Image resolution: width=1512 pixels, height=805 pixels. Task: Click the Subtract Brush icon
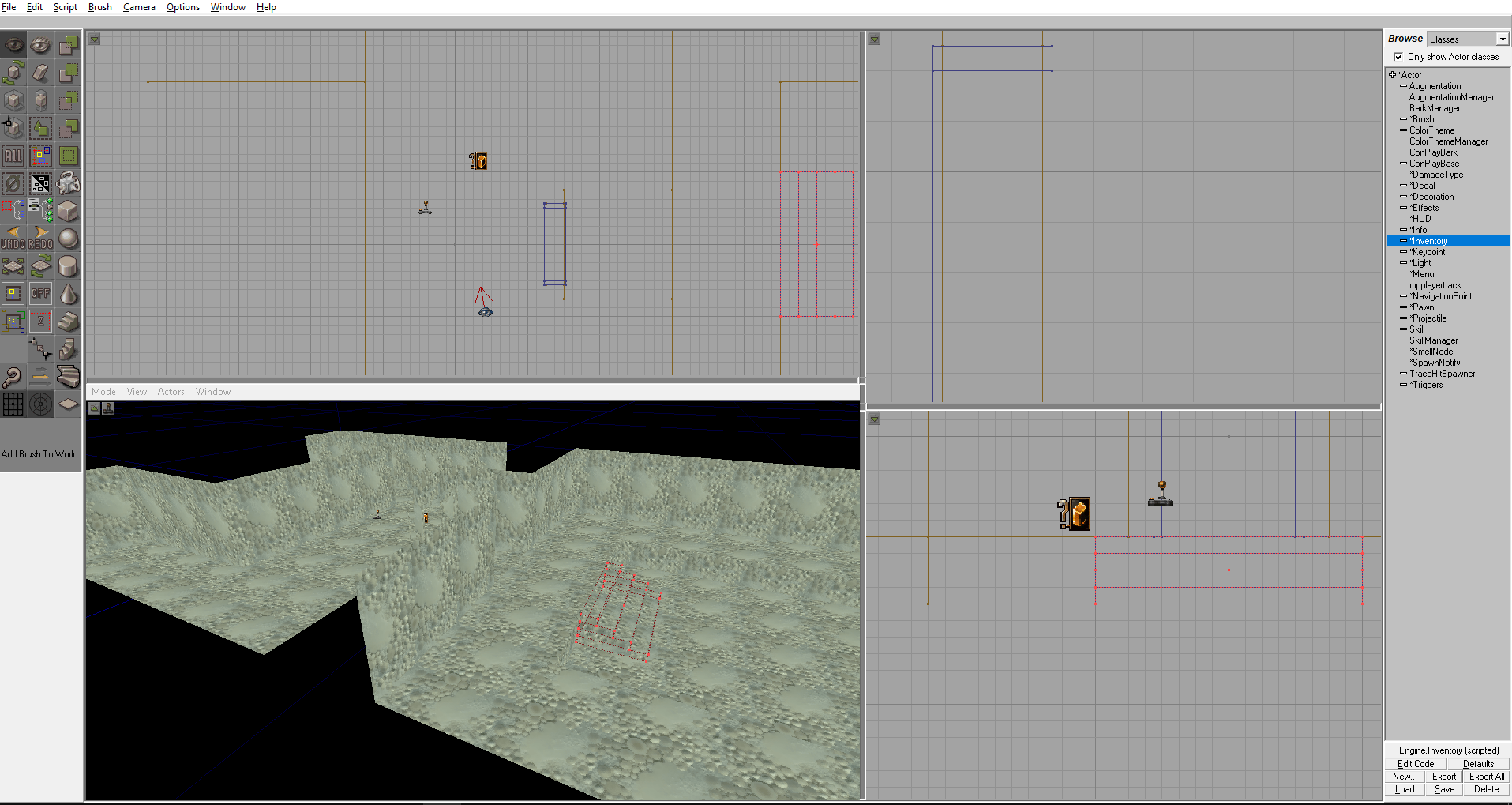(69, 73)
